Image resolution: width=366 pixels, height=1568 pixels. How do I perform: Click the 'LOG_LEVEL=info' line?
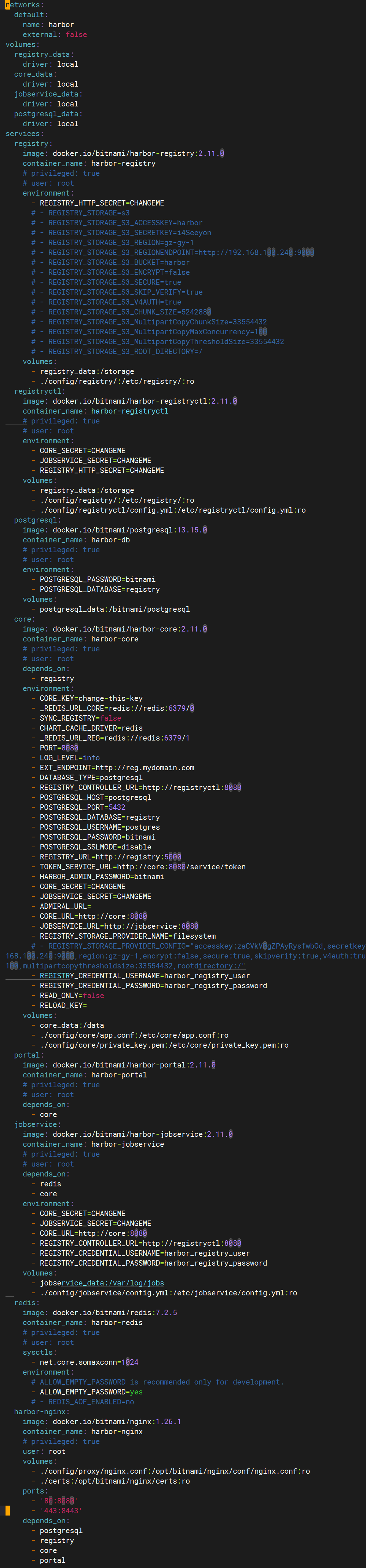65,758
